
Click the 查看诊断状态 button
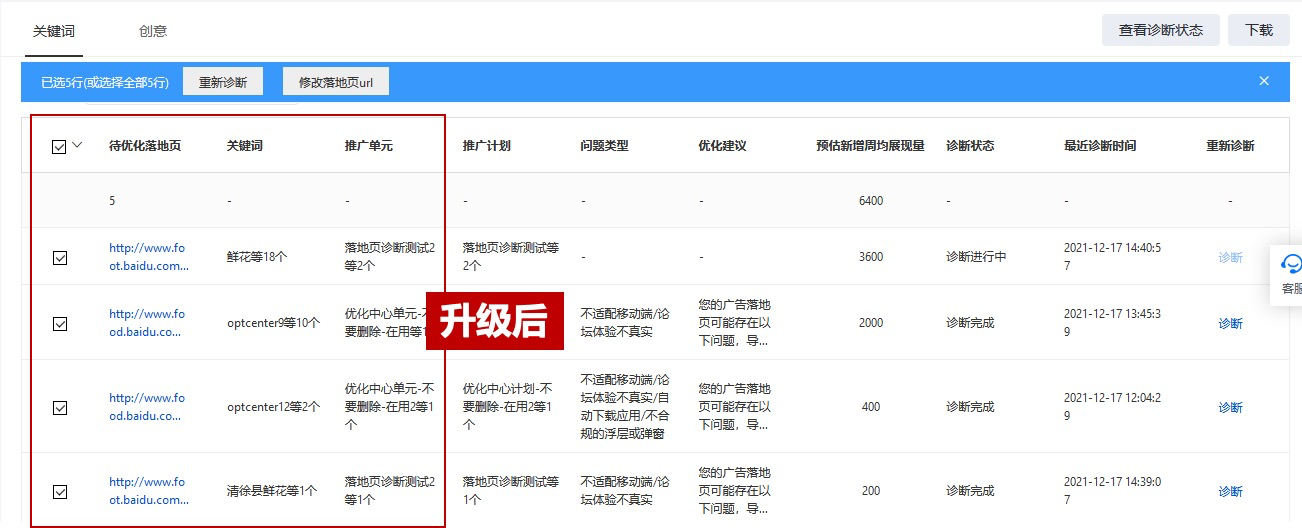(x=1160, y=30)
